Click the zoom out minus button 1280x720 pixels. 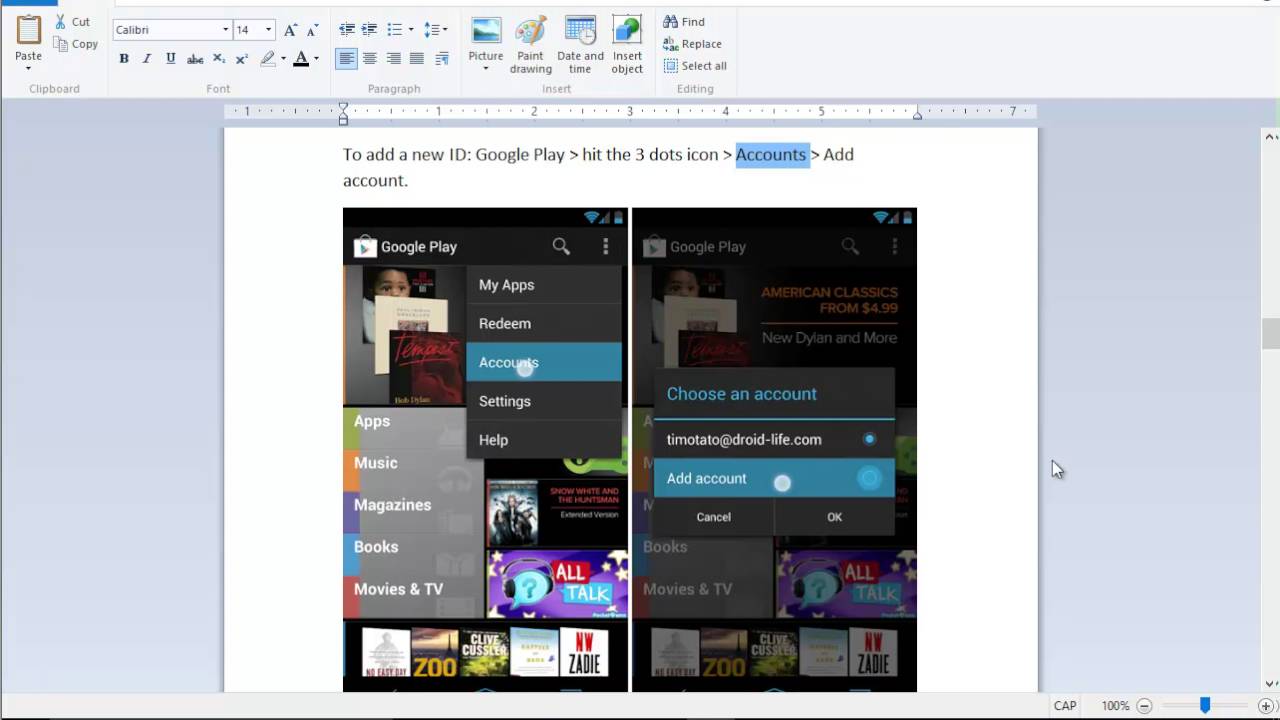tap(1145, 706)
